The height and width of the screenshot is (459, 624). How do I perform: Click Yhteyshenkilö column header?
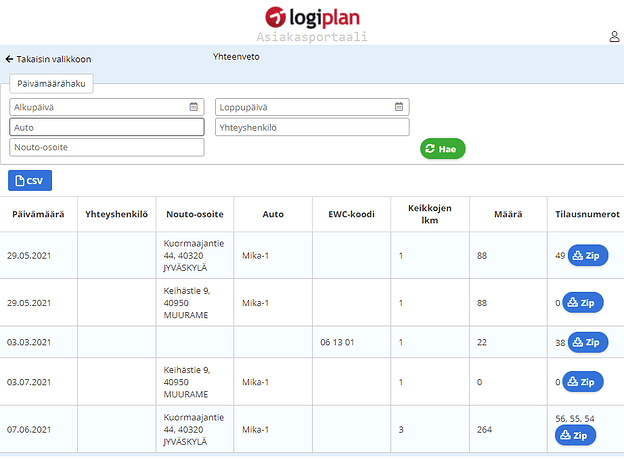(x=116, y=214)
